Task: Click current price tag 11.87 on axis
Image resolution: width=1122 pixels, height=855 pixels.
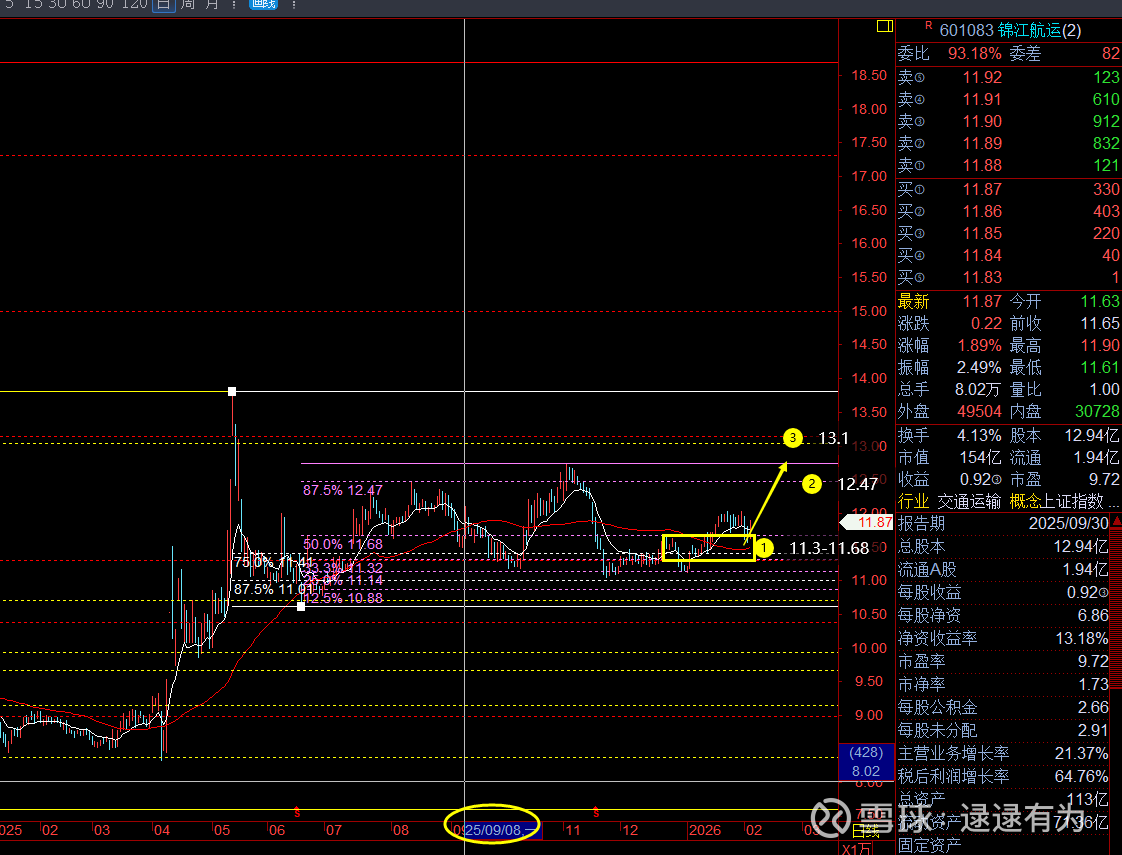Action: click(x=867, y=522)
